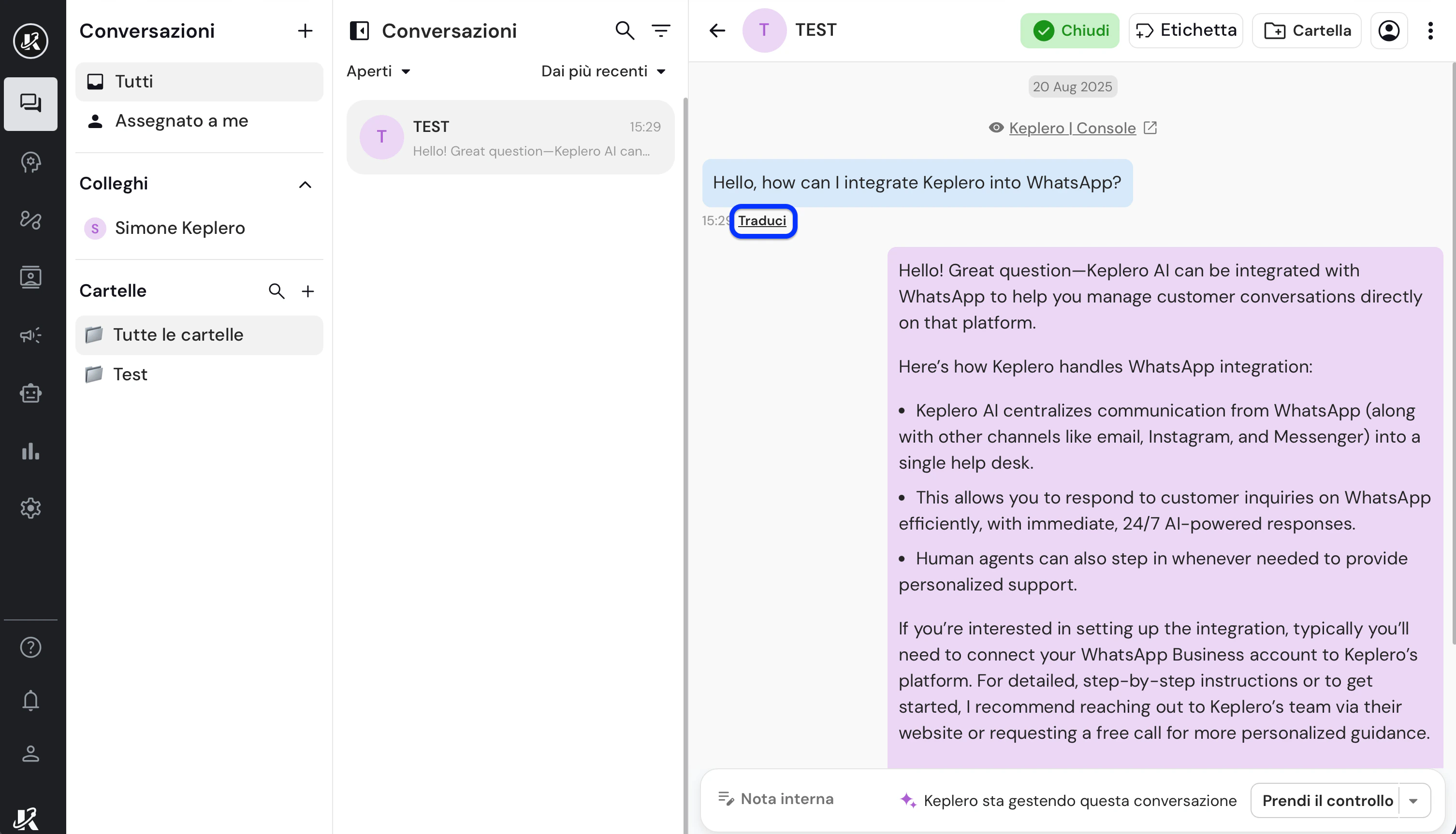Open the contacts icon in sidebar
The width and height of the screenshot is (1456, 834).
[x=30, y=277]
